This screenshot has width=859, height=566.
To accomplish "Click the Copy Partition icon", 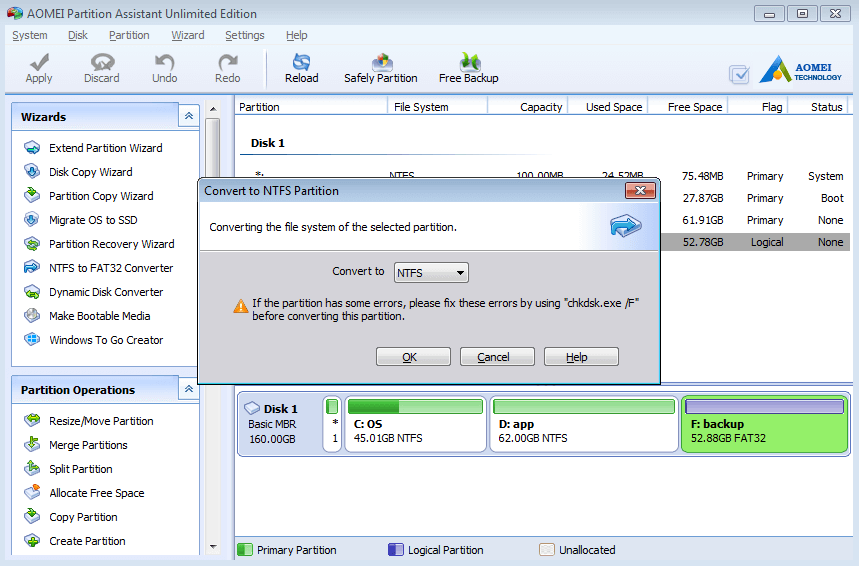I will (x=32, y=517).
